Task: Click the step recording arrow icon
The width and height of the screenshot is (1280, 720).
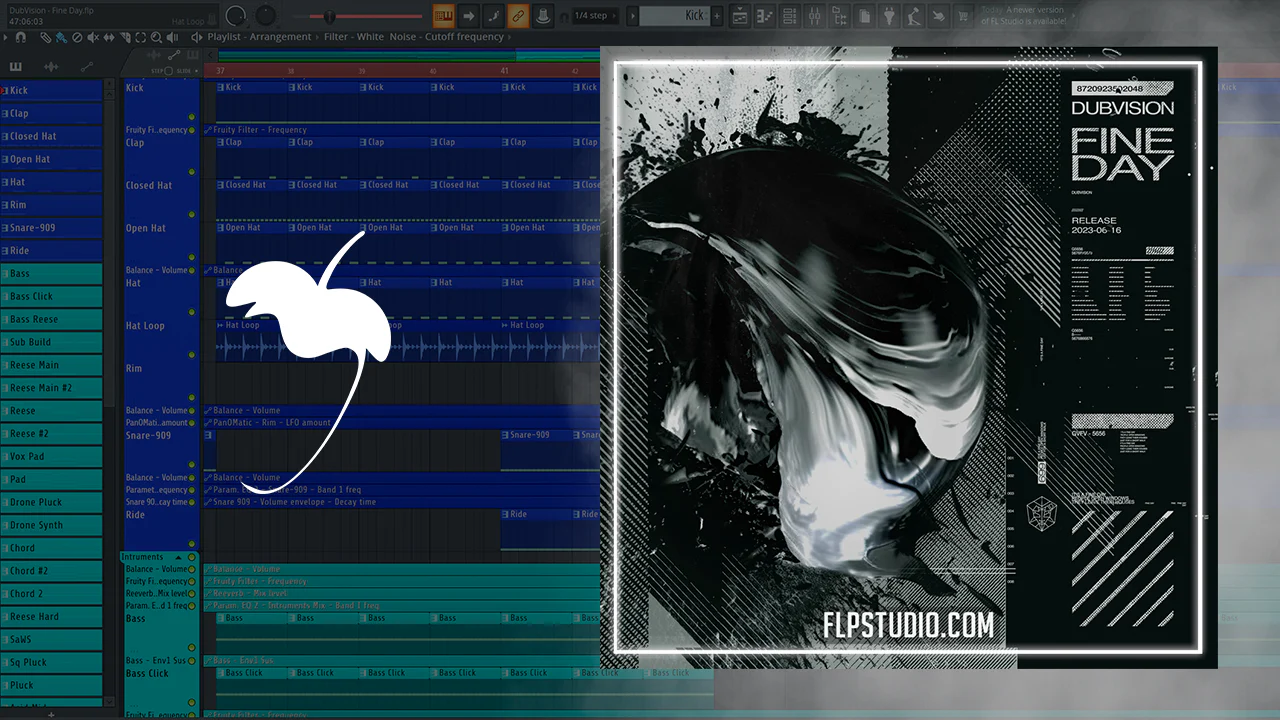Action: (x=468, y=15)
